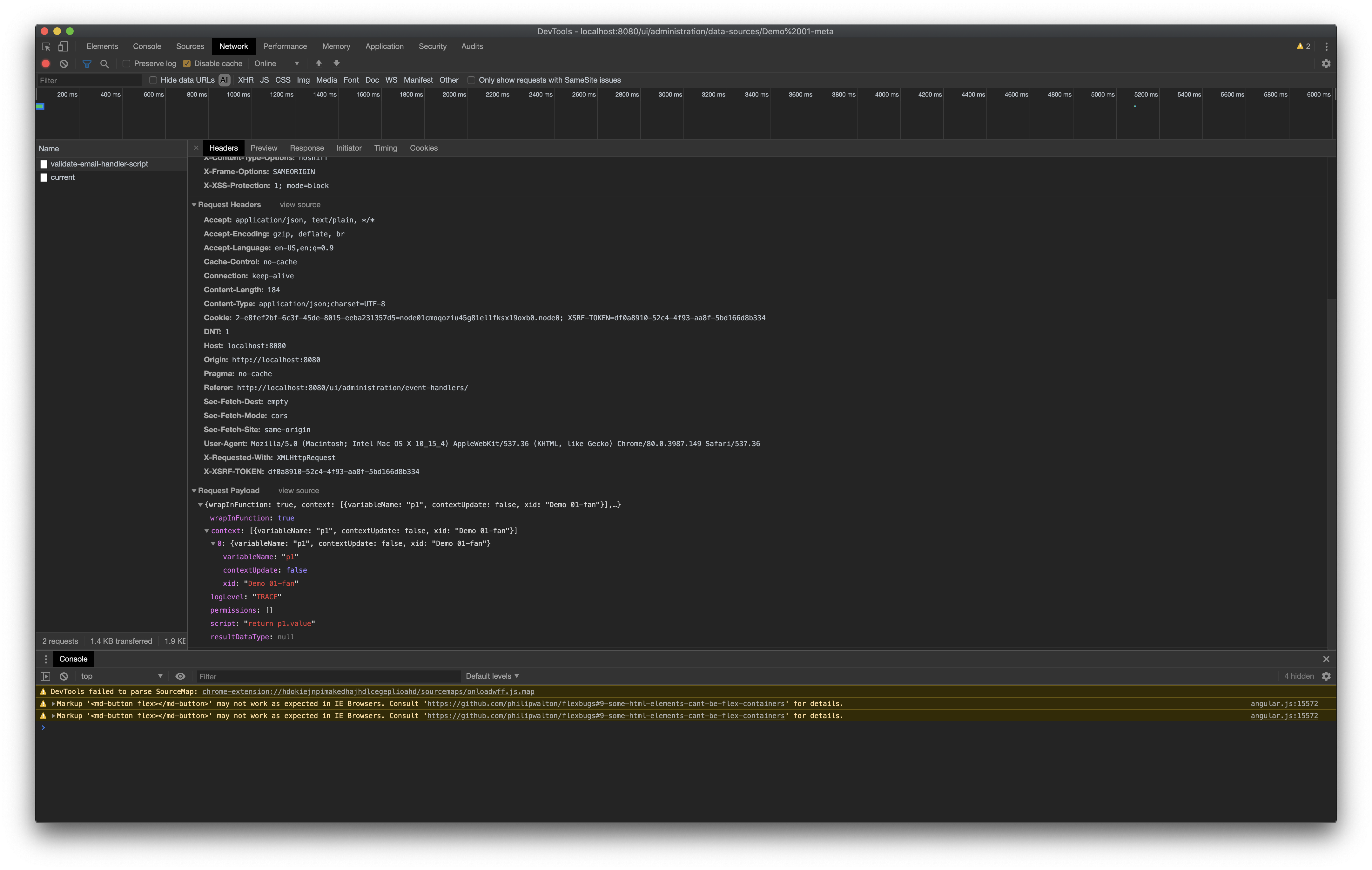Select the inspect element cursor tool

click(46, 46)
